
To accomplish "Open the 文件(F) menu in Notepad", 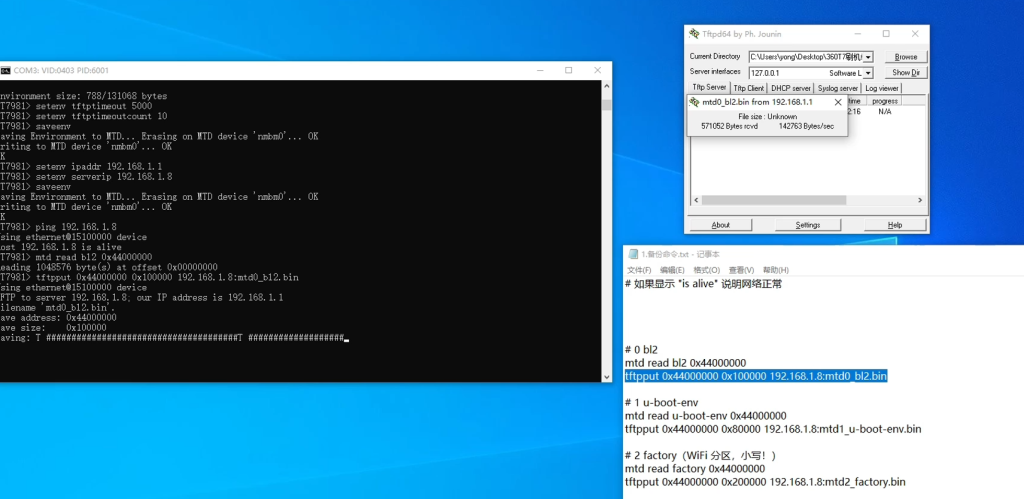I will pyautogui.click(x=639, y=270).
